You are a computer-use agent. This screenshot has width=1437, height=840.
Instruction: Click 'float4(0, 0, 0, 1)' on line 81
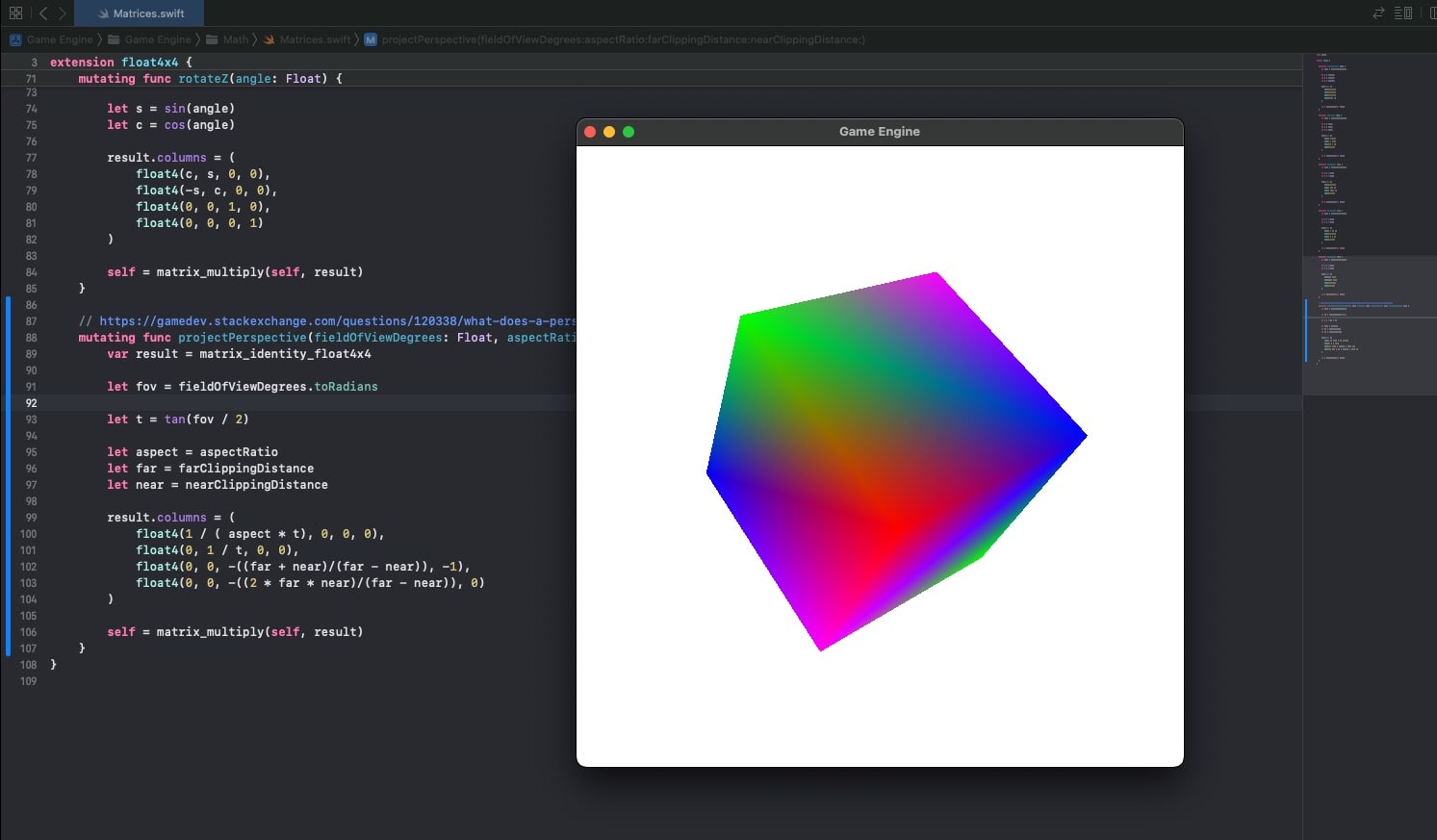coord(199,223)
